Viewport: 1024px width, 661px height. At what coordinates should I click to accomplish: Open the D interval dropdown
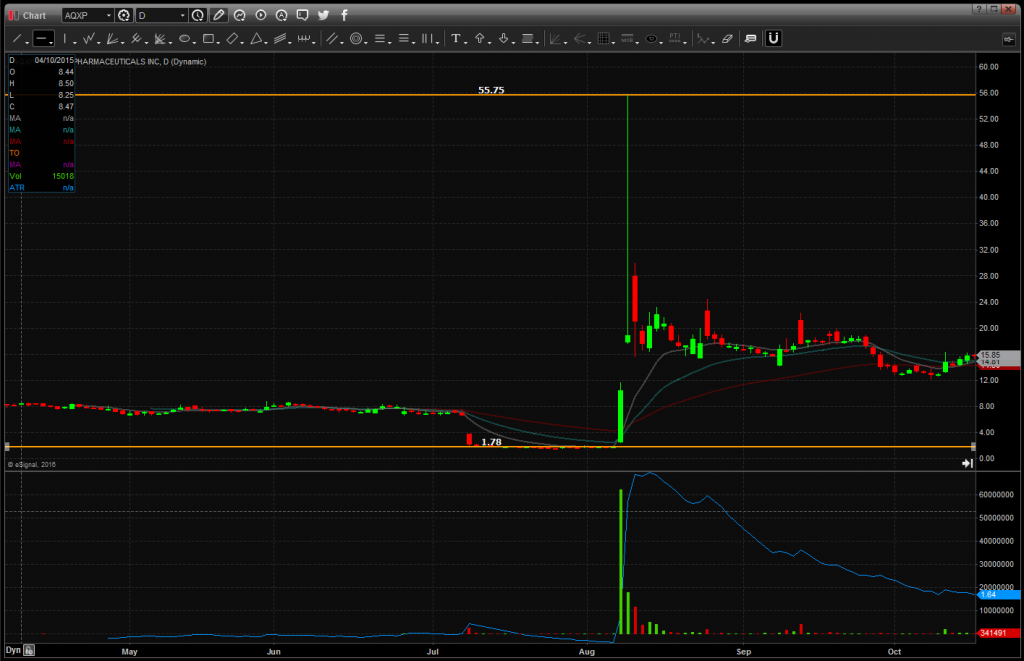pyautogui.click(x=183, y=16)
